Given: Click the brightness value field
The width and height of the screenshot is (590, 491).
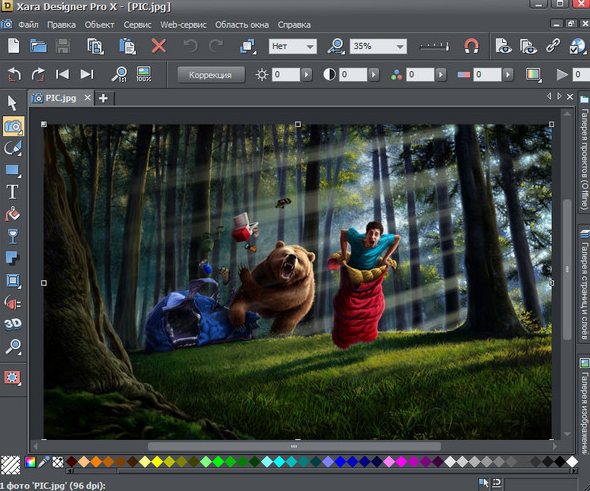Looking at the screenshot, I should pyautogui.click(x=286, y=74).
